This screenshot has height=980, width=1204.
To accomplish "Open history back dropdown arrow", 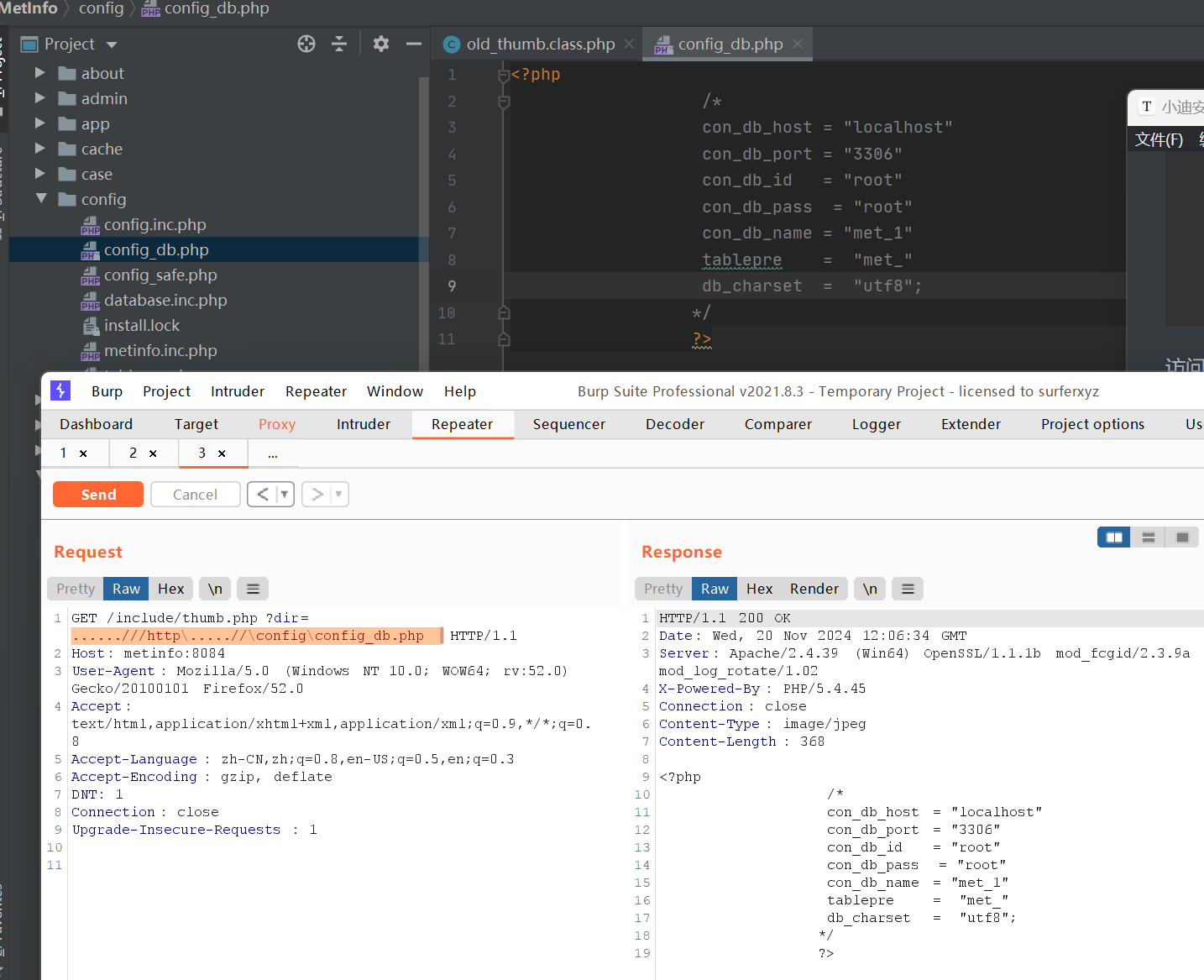I will pos(285,495).
